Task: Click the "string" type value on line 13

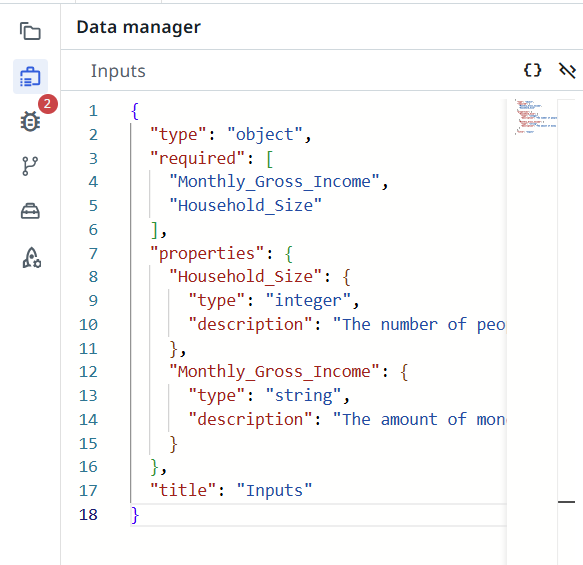Action: 303,396
